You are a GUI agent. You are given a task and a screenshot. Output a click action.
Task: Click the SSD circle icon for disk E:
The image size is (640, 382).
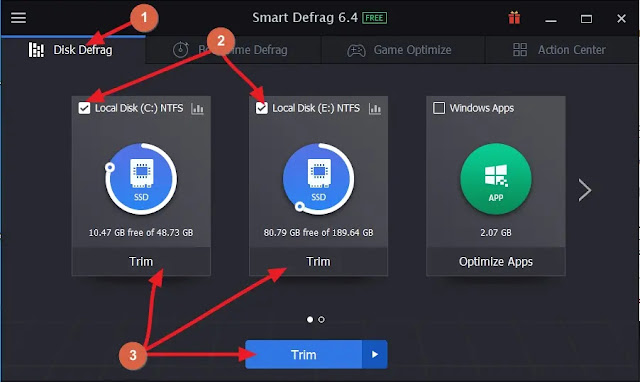pyautogui.click(x=318, y=179)
